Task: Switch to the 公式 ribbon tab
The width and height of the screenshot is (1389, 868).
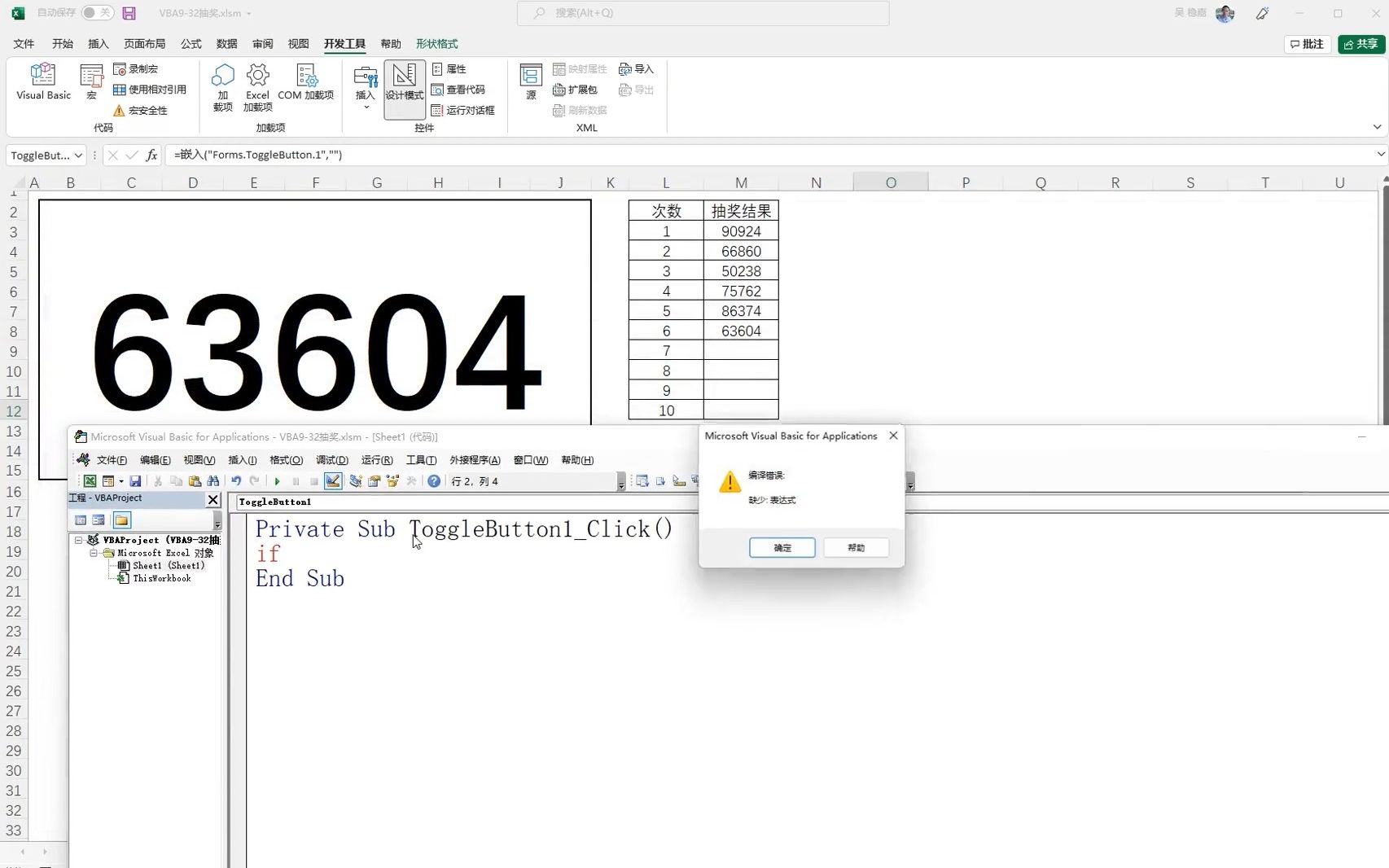Action: pos(191,44)
